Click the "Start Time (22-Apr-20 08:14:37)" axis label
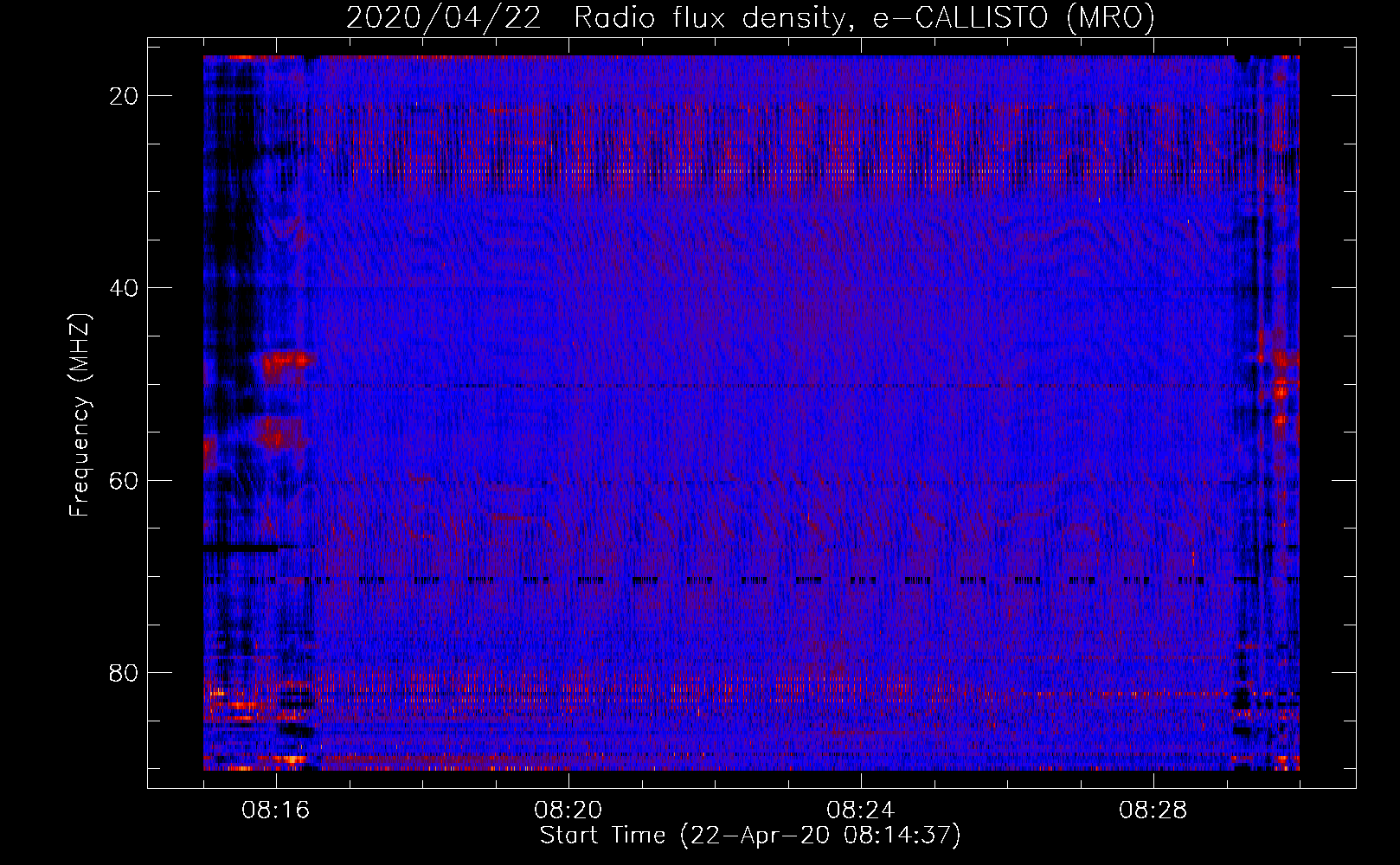The height and width of the screenshot is (865, 1400). (750, 836)
